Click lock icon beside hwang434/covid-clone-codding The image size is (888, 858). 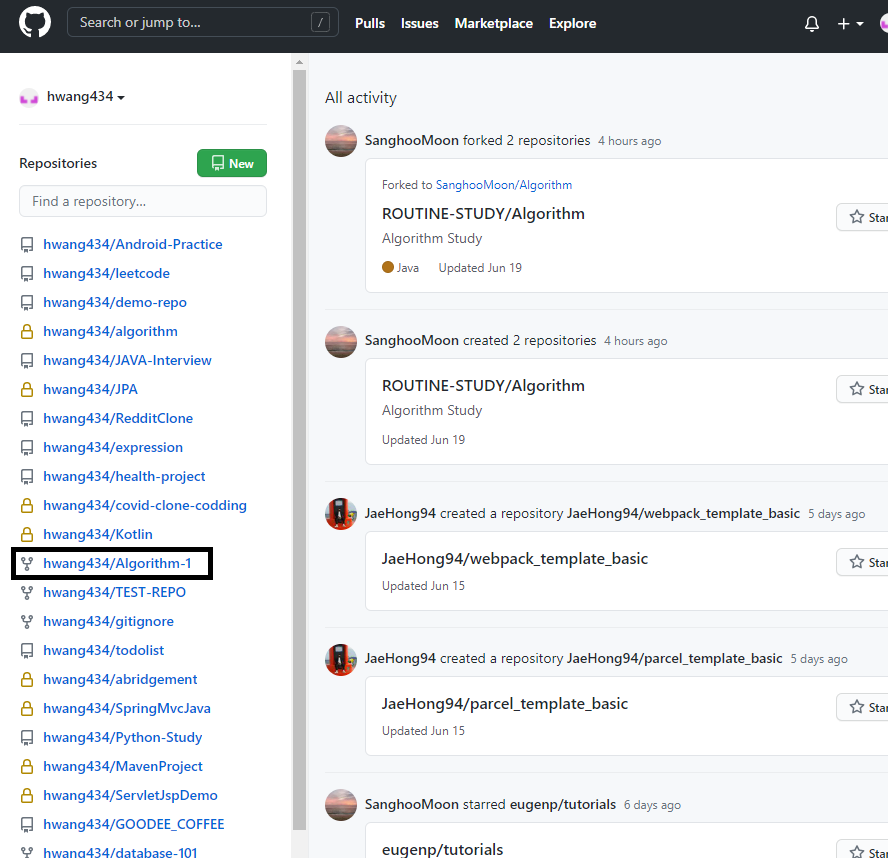[27, 505]
